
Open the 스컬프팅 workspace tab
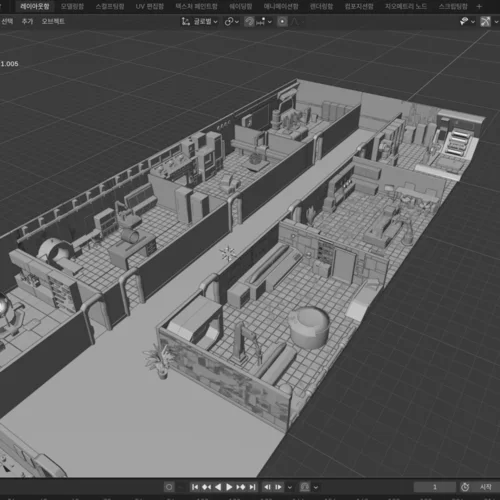(110, 6)
